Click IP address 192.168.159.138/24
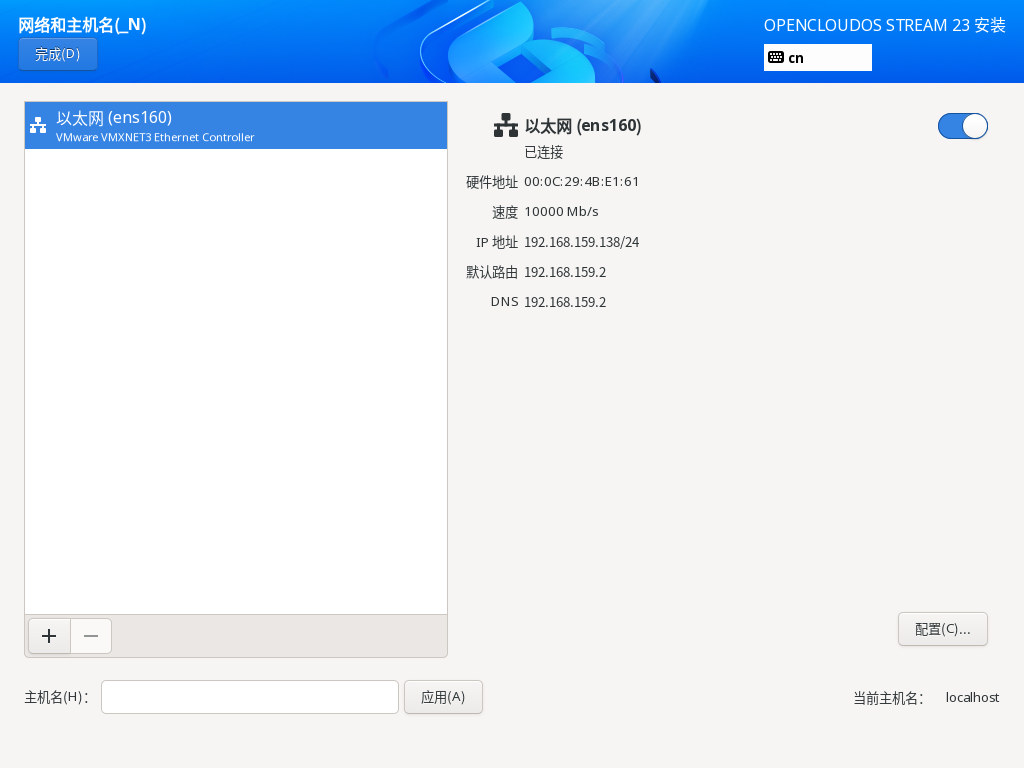 581,242
